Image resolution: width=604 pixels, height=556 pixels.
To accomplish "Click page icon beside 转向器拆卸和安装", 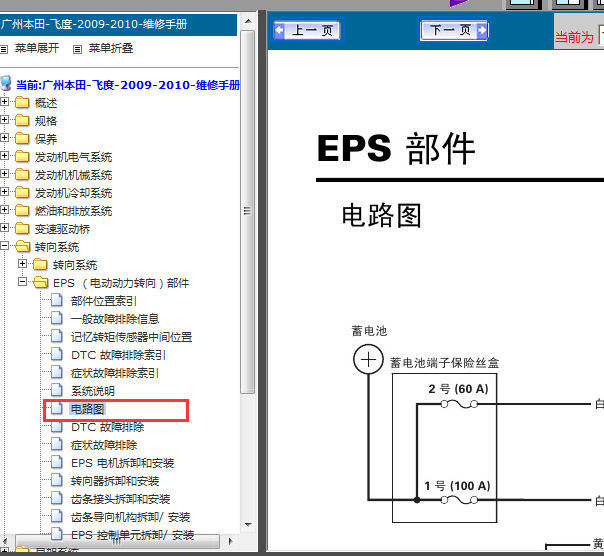I will click(57, 480).
